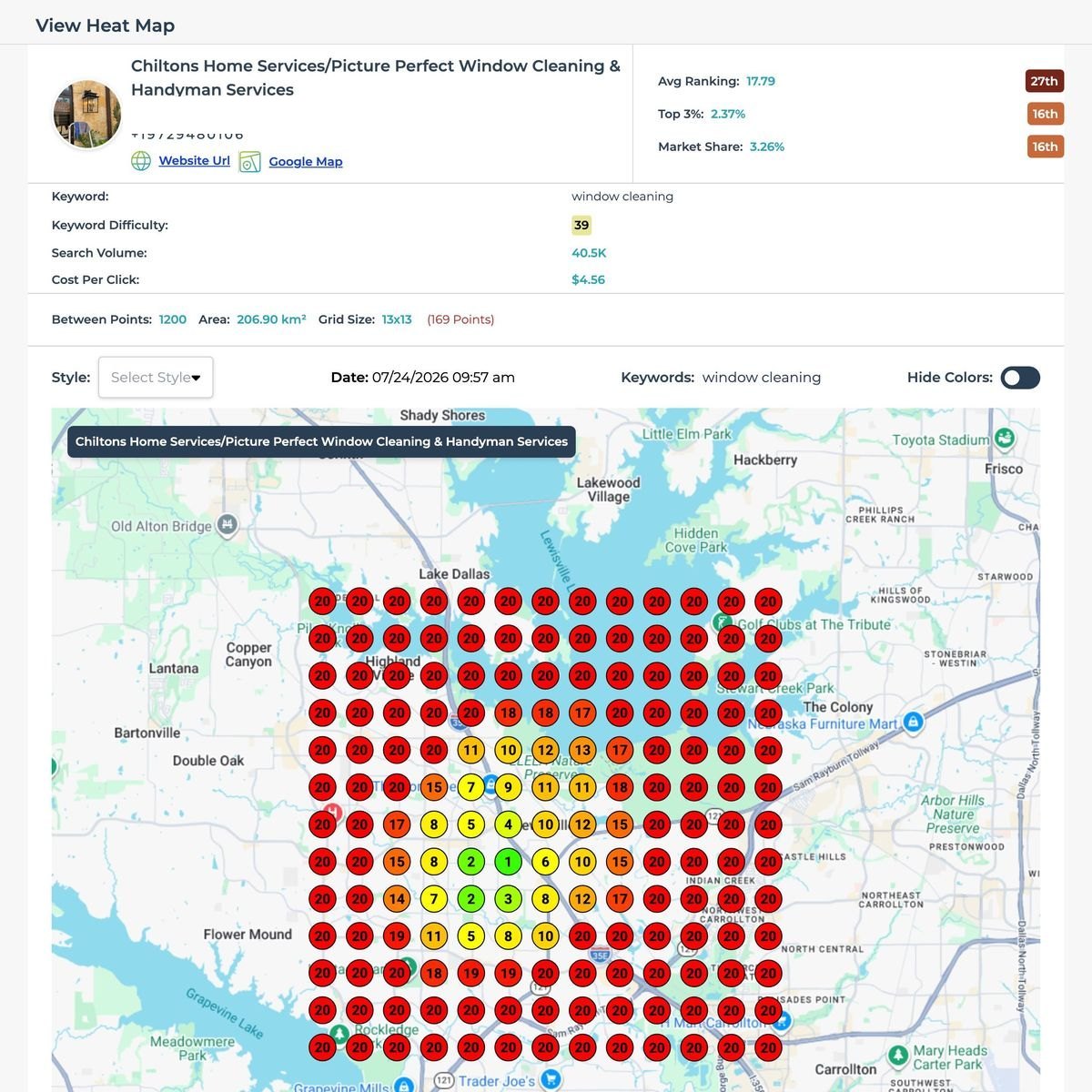
Task: Click the Chiltons Home Services business title
Action: (376, 77)
